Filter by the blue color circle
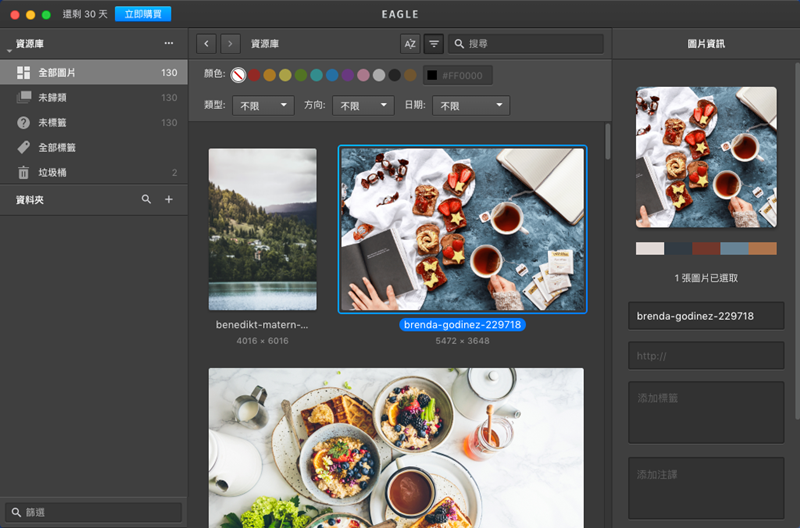The width and height of the screenshot is (800, 528). (x=332, y=75)
